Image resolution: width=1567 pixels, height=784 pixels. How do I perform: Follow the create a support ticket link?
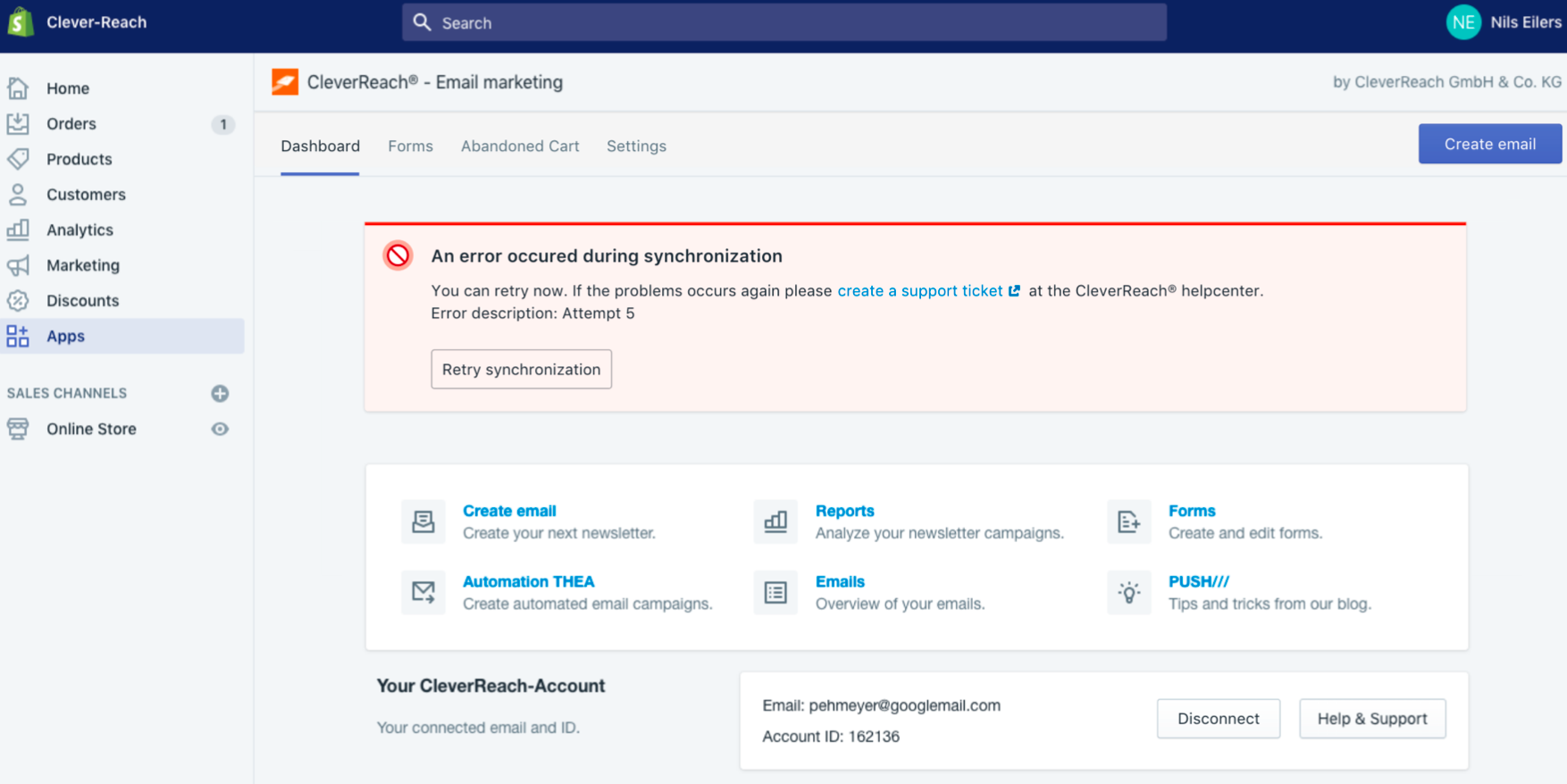[920, 291]
